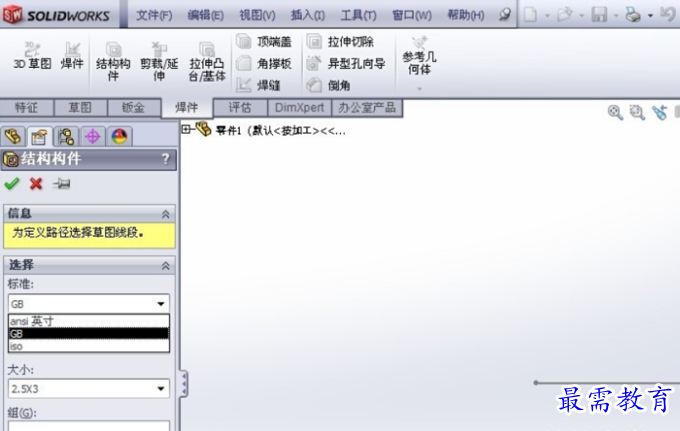The image size is (680, 431).
Task: Click the save disk icon
Action: [599, 15]
